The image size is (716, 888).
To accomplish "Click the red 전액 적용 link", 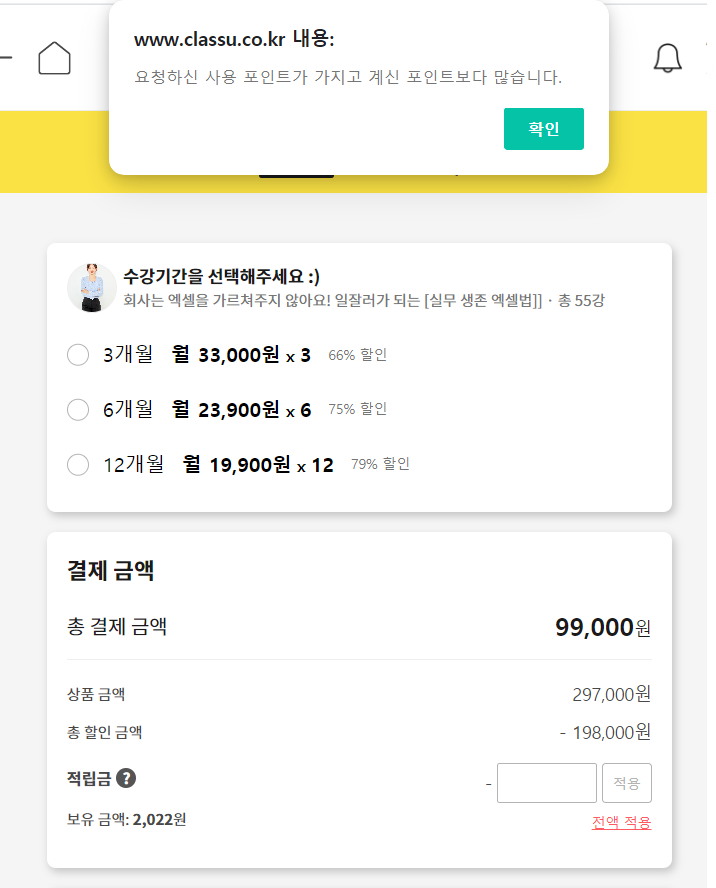I will pyautogui.click(x=621, y=822).
